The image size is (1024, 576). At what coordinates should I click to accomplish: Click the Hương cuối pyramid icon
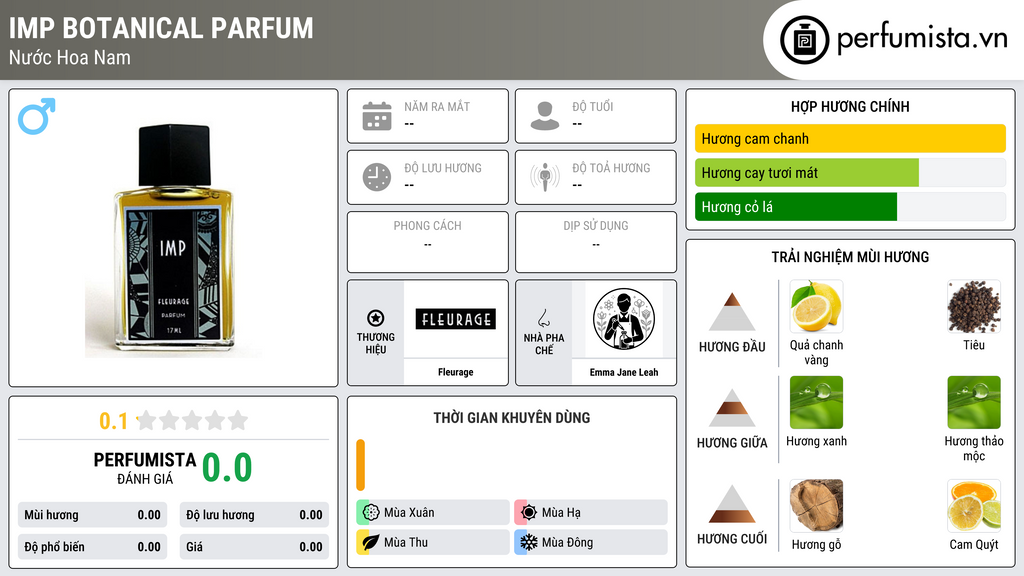[x=732, y=504]
